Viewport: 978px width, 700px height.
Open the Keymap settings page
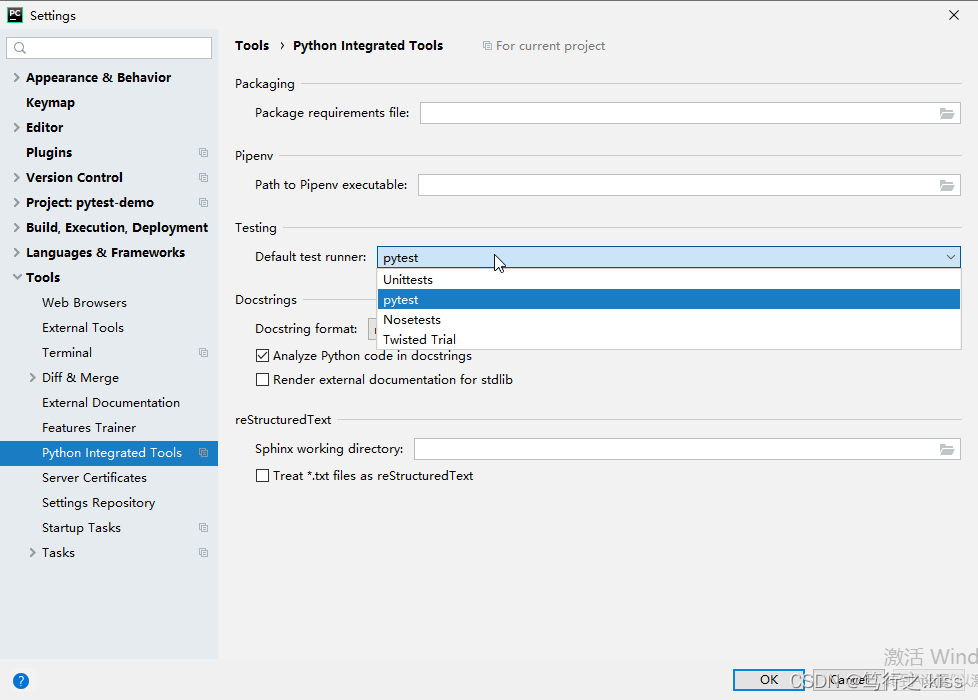[x=51, y=102]
